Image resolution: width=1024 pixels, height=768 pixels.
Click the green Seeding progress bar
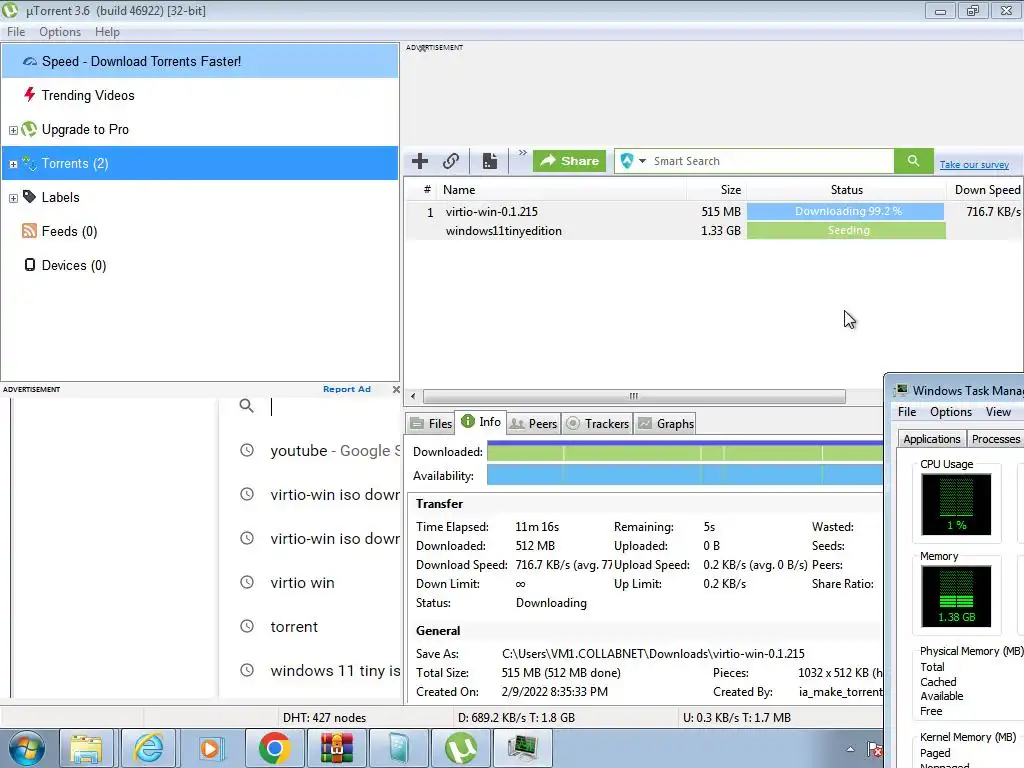(846, 231)
